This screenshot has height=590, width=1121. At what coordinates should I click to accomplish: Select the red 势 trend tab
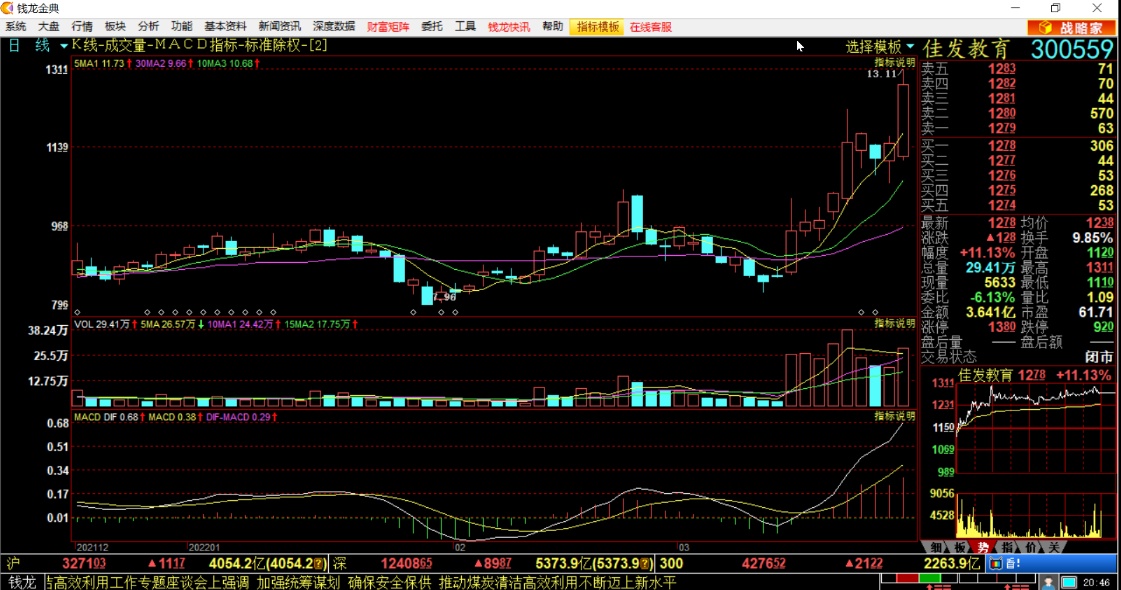[x=983, y=547]
